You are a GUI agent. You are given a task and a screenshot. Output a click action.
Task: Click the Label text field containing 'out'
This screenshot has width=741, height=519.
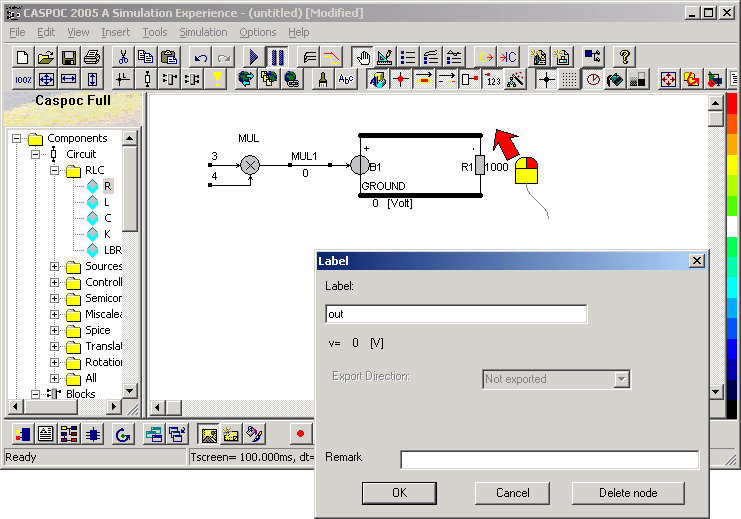coord(456,314)
